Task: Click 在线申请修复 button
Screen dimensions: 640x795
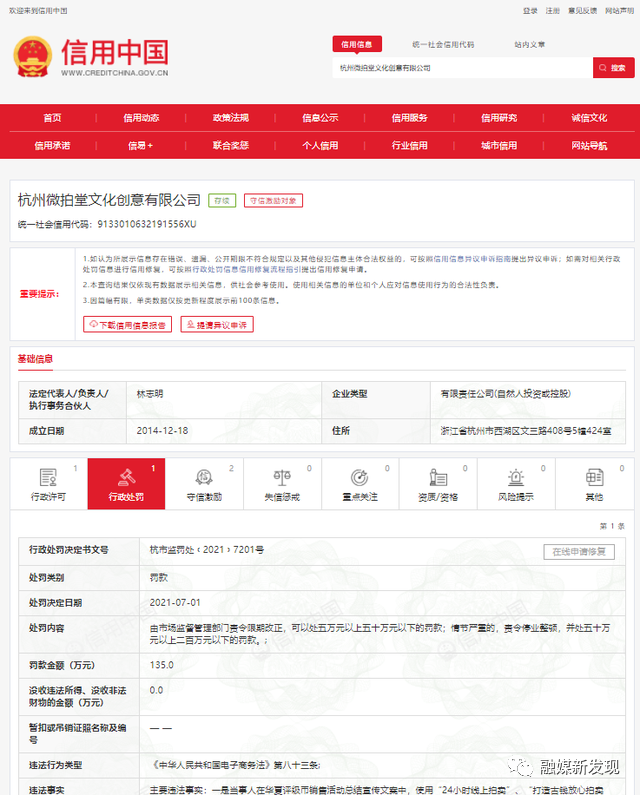Action: pos(579,552)
